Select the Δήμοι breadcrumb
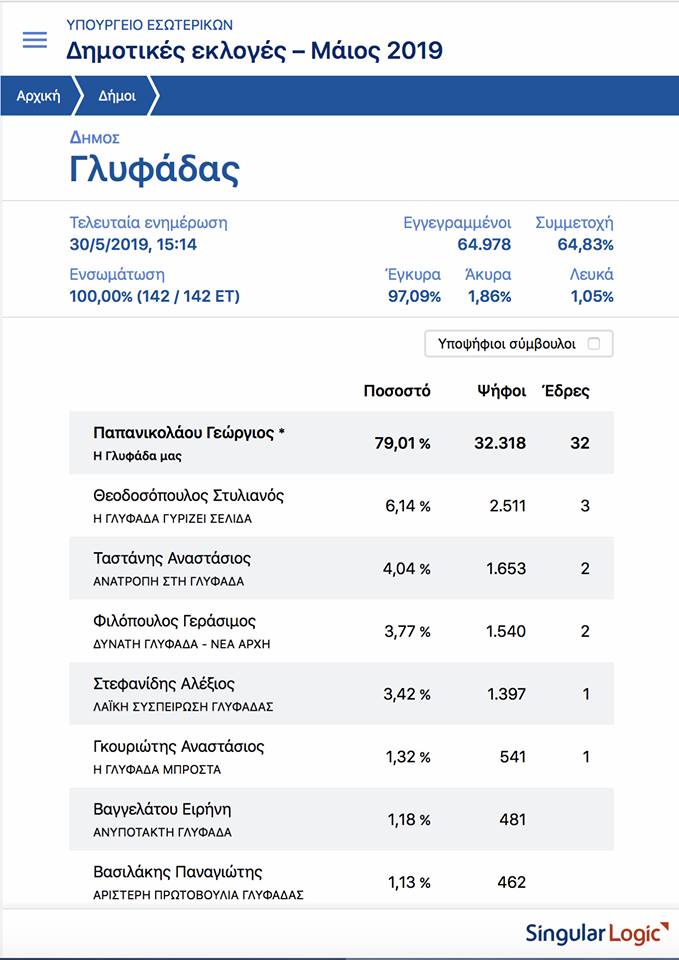This screenshot has width=679, height=960. click(x=117, y=97)
